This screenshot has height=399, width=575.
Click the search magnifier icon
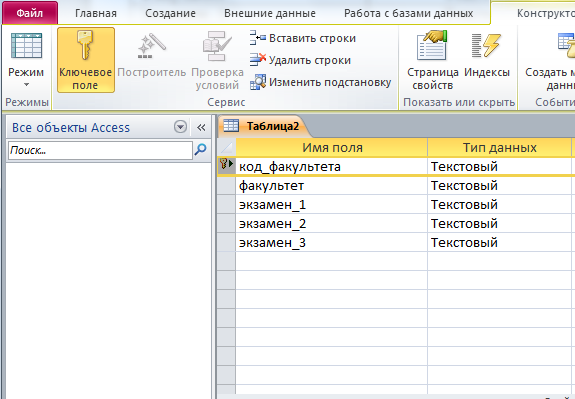point(201,150)
